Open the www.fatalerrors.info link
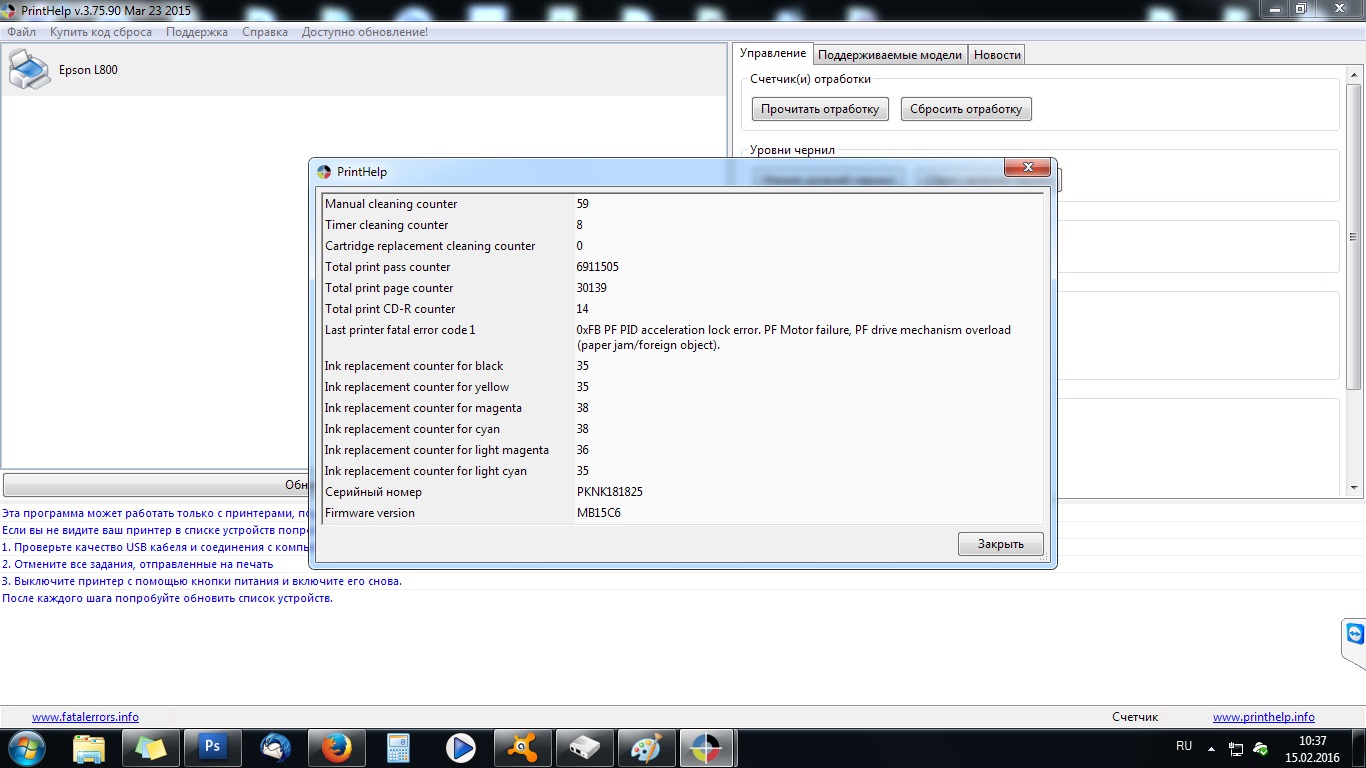The width and height of the screenshot is (1366, 768). tap(85, 717)
